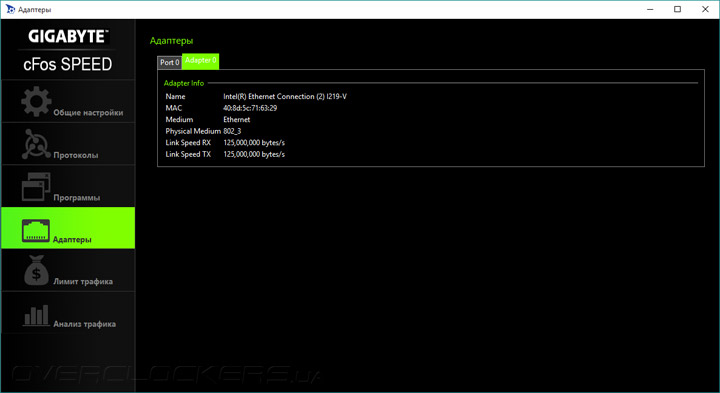This screenshot has width=720, height=393.
Task: Click the MAC field label
Action: [174, 108]
